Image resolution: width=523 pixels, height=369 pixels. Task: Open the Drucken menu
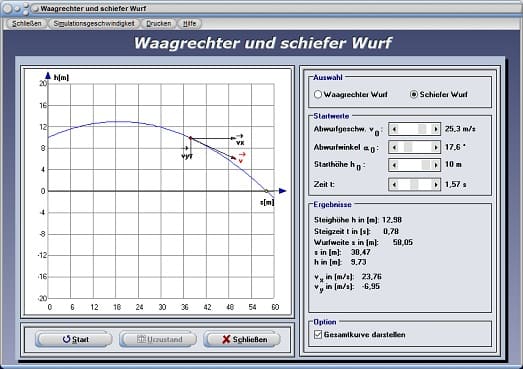(x=159, y=24)
